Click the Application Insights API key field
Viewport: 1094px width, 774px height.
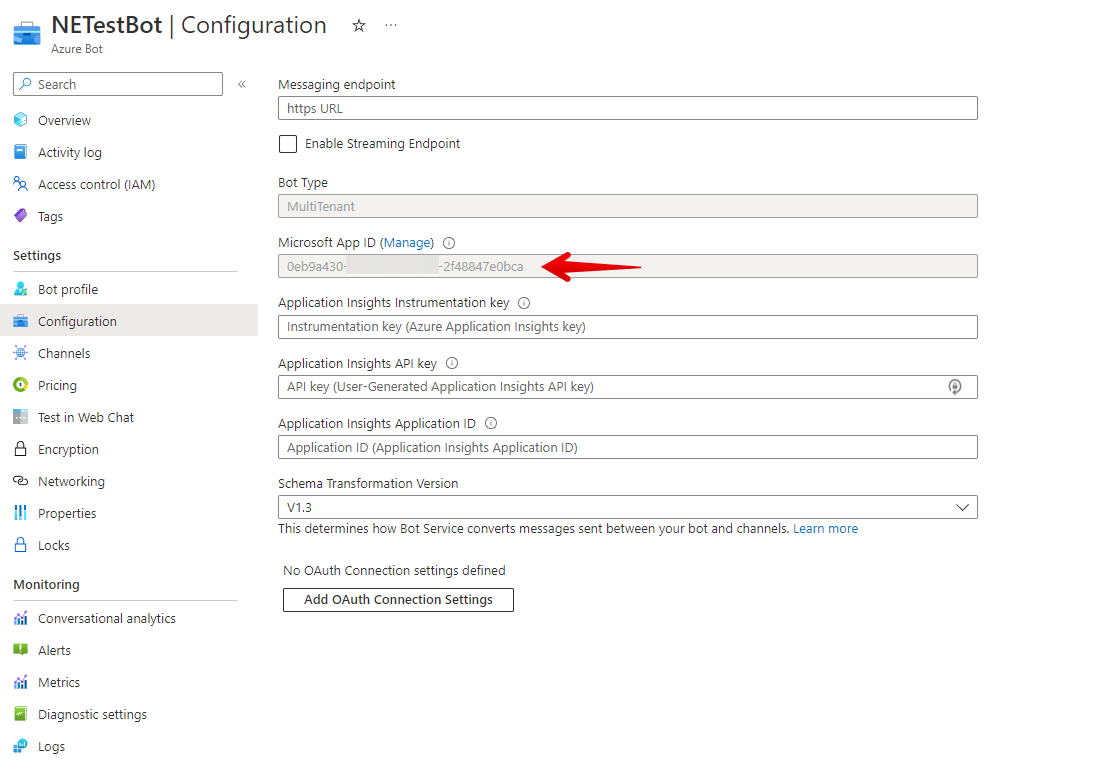628,387
